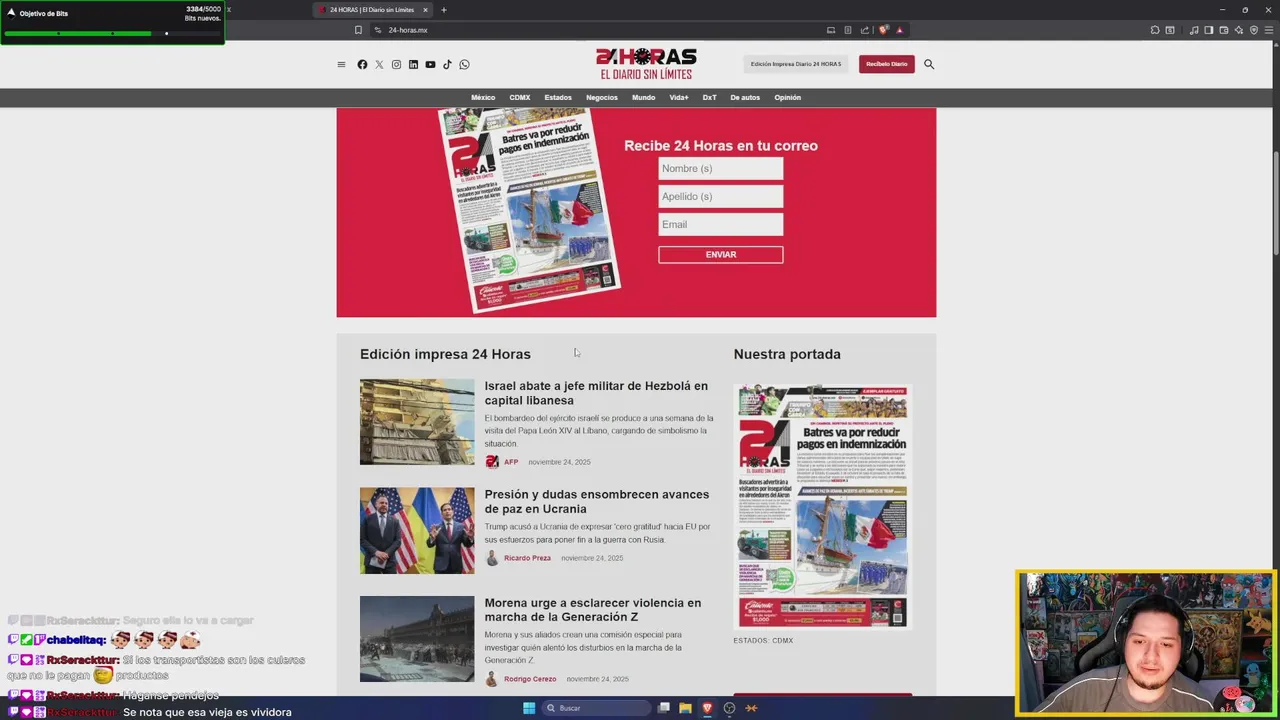This screenshot has height=720, width=1280.
Task: Open the Brave wallet icon
Action: [x=1224, y=30]
